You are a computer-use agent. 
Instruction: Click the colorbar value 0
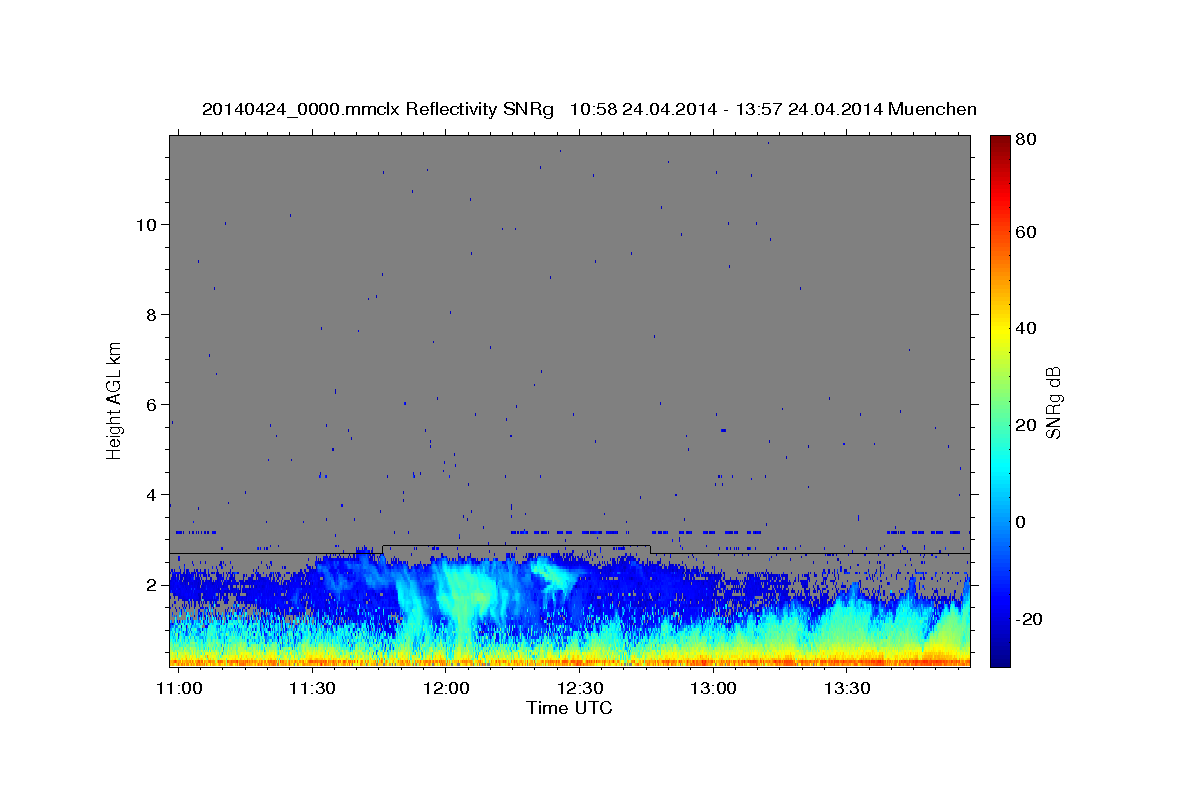(x=1020, y=522)
